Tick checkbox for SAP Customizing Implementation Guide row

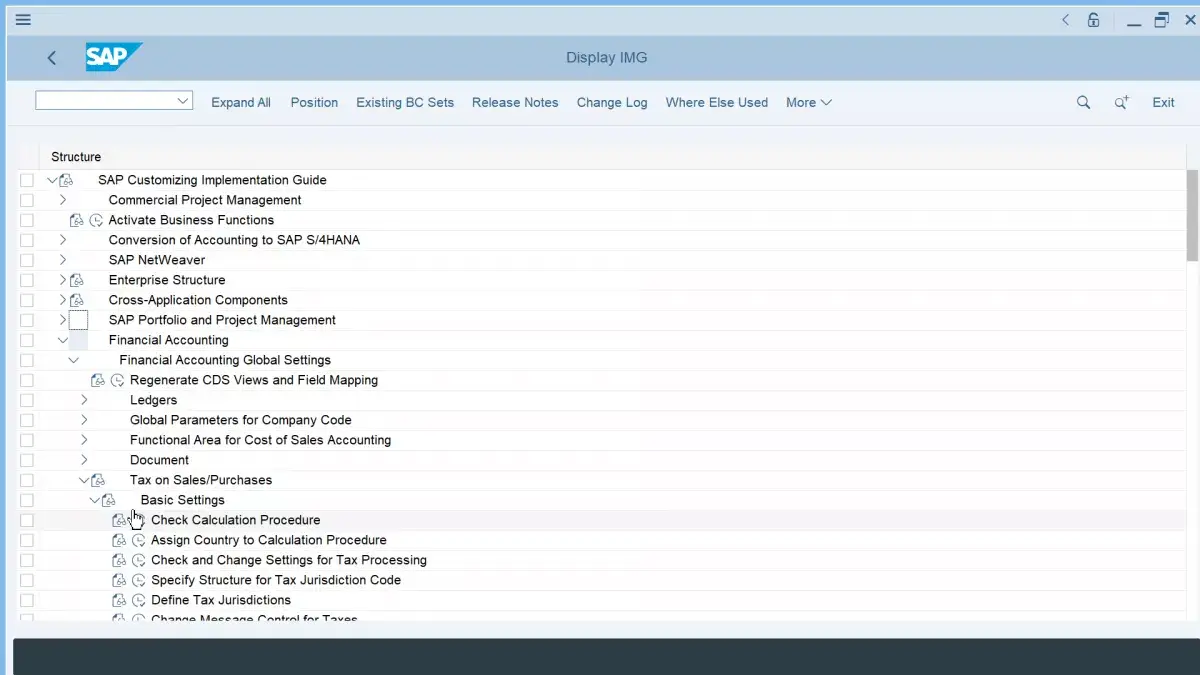click(x=27, y=180)
